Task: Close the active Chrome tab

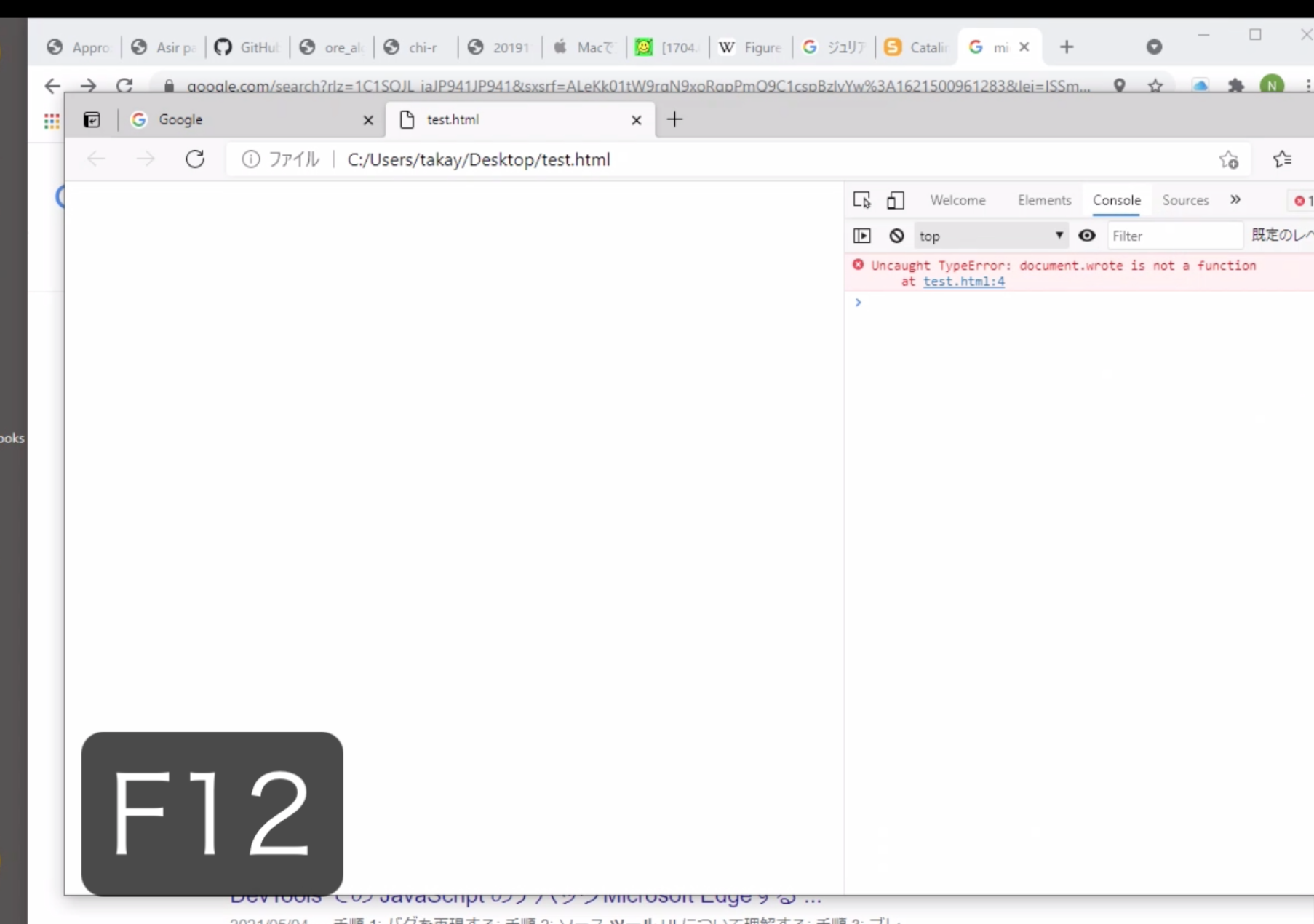Action: (x=1024, y=47)
